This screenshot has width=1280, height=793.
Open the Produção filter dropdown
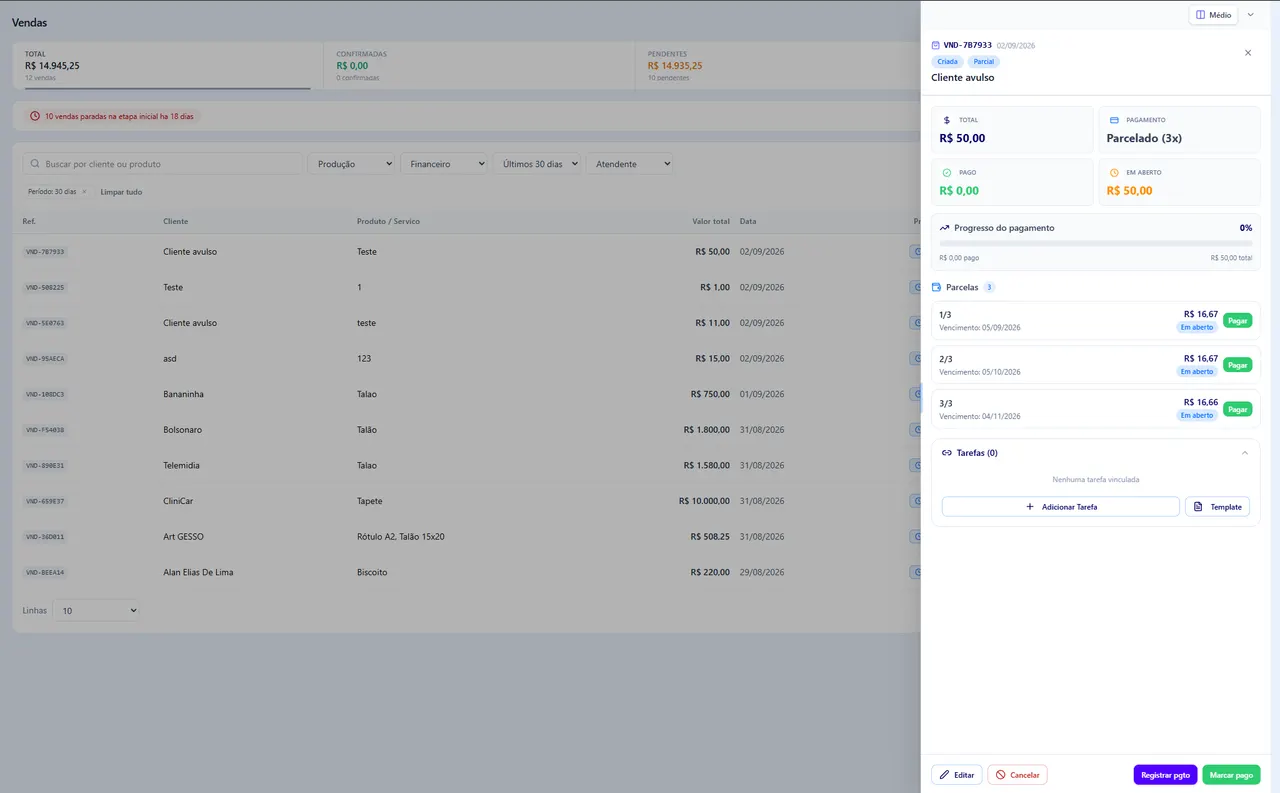(x=351, y=164)
